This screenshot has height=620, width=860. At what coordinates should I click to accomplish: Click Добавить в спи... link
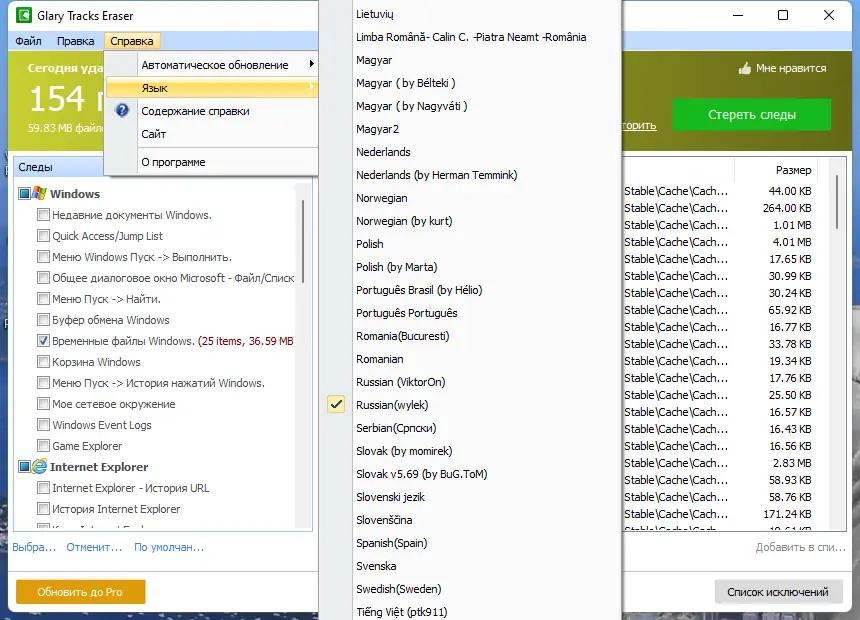pyautogui.click(x=800, y=547)
